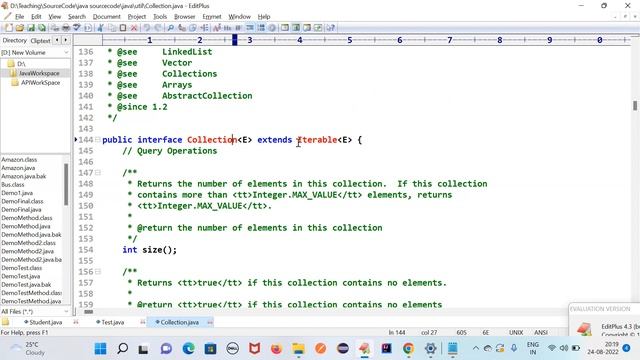The image size is (640, 360).
Task: Click the Save All toolbar icon
Action: coord(42,28)
